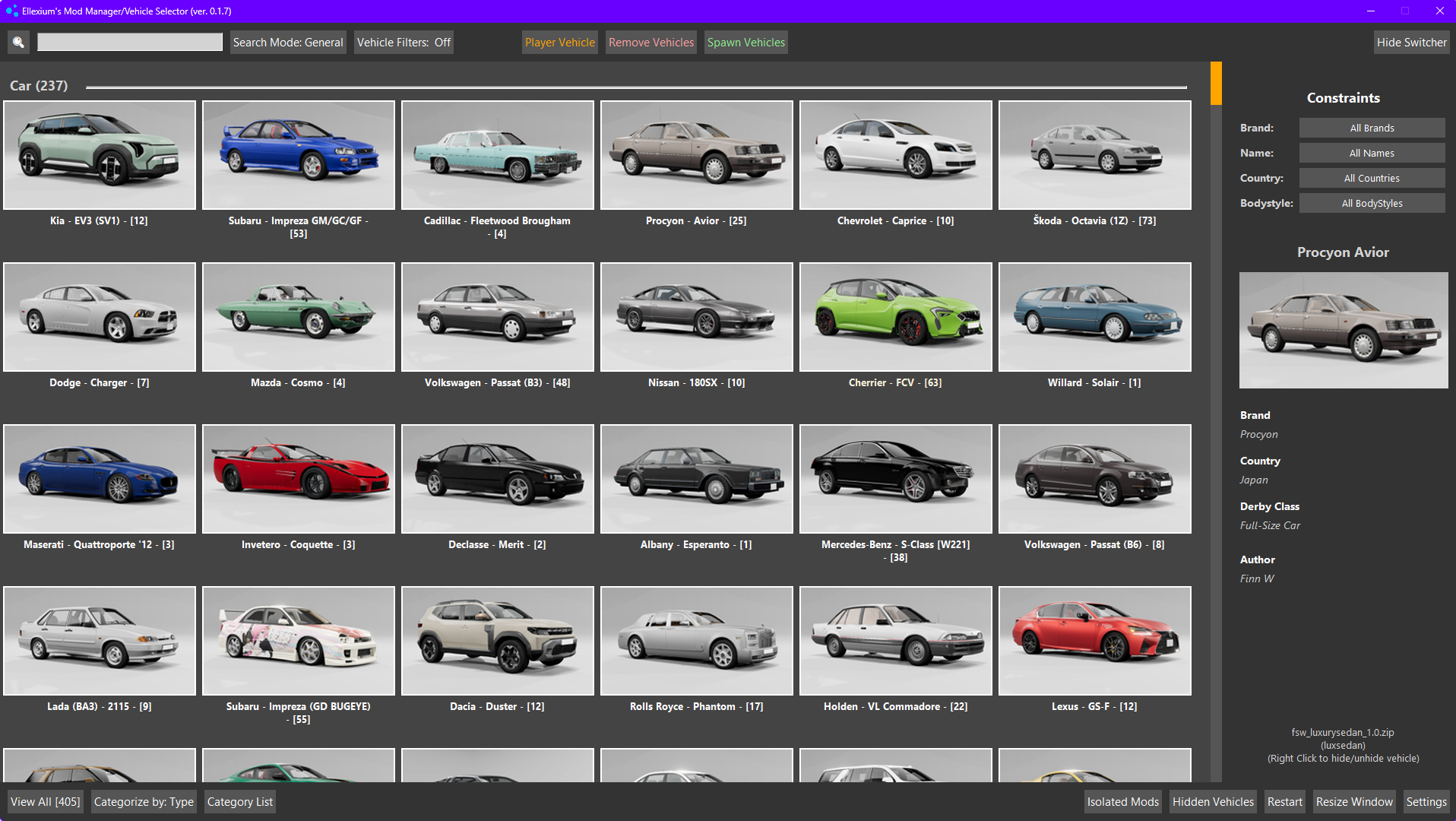Focus the vehicle search text field
This screenshot has width=1456, height=821.
[x=130, y=43]
